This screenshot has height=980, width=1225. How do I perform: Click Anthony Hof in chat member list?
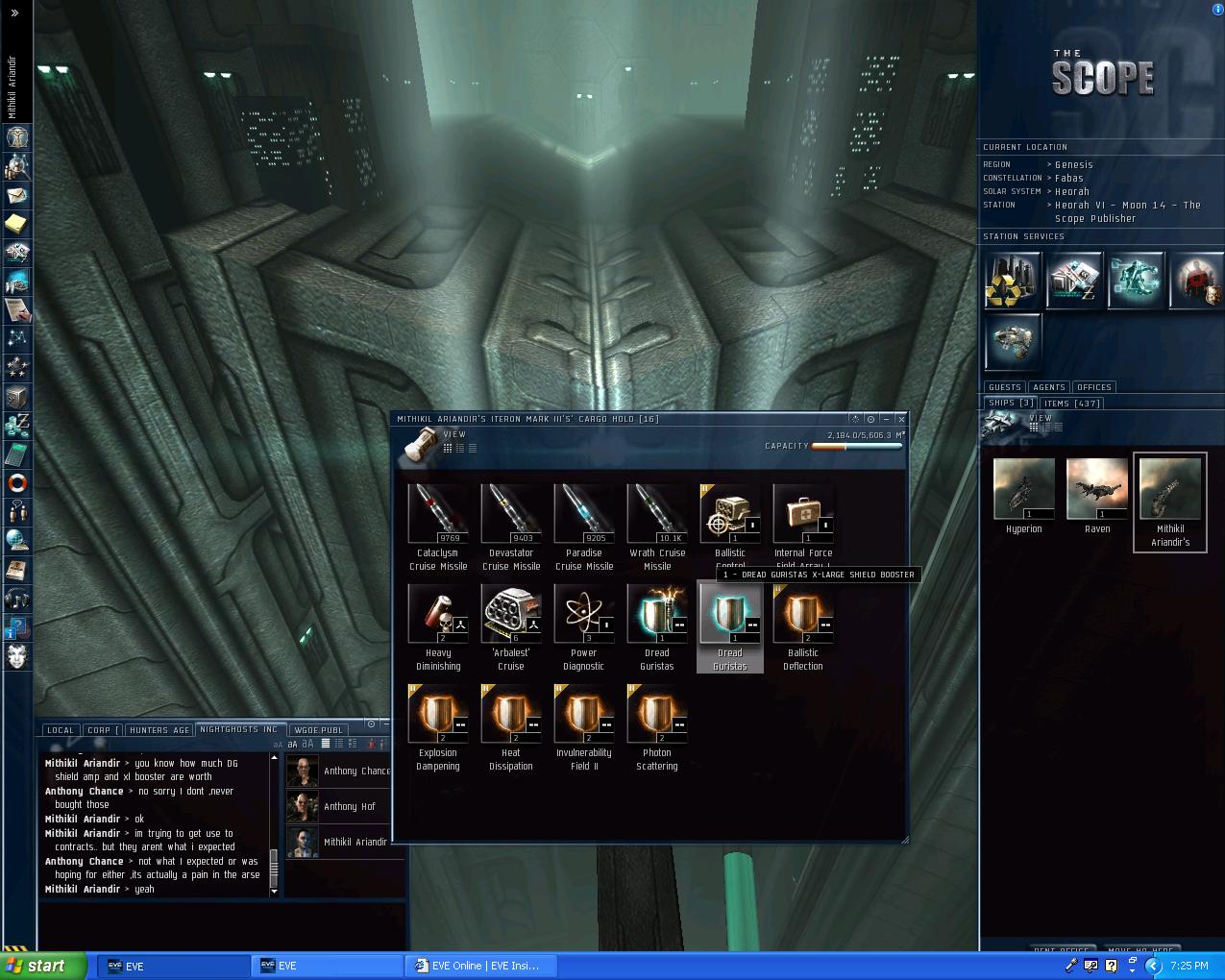(x=338, y=806)
